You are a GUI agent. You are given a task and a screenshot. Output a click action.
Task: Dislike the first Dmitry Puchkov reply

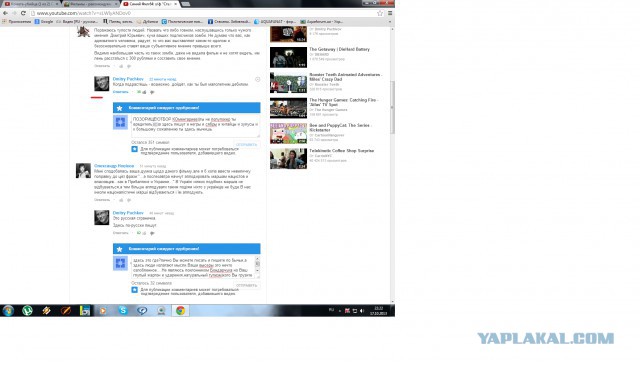tap(152, 92)
